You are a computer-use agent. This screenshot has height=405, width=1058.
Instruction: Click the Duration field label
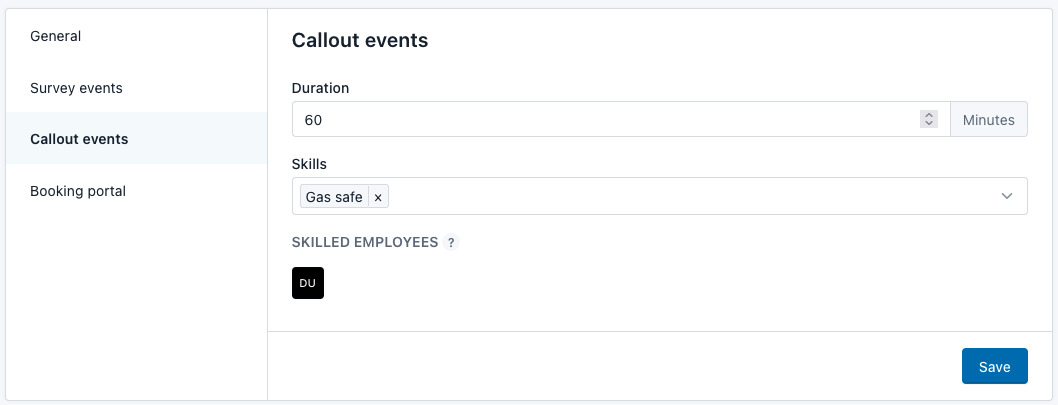click(x=321, y=88)
